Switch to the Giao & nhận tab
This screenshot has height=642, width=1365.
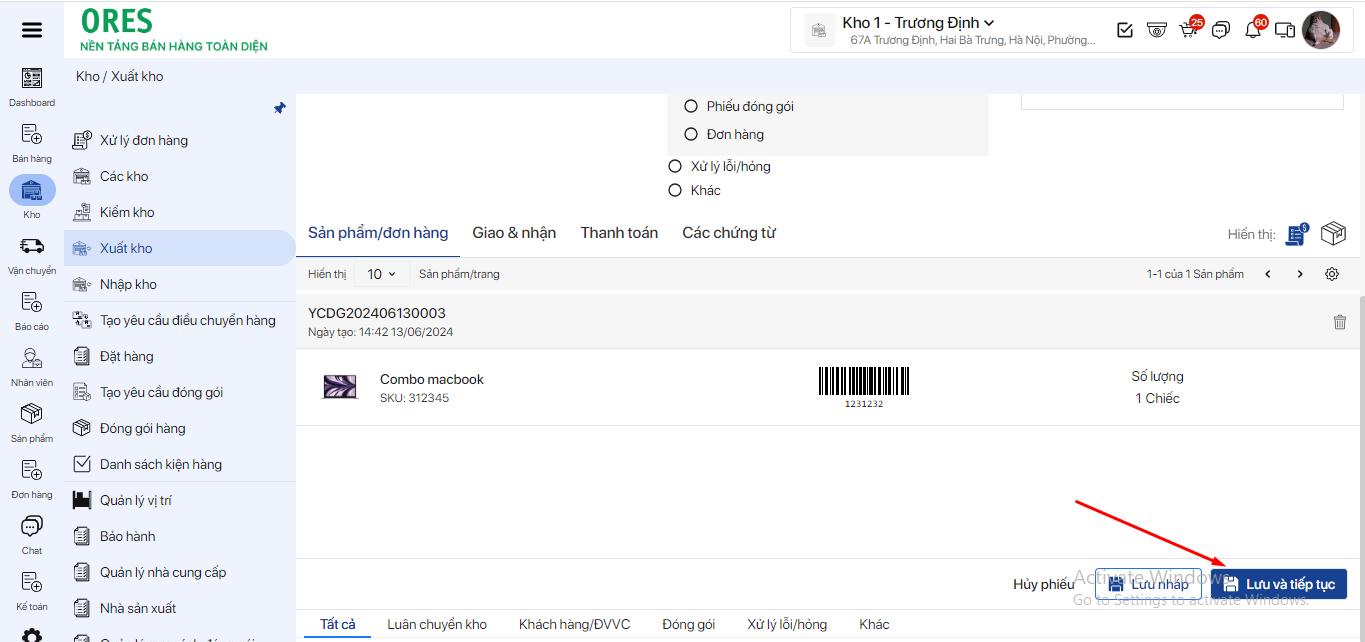point(514,233)
